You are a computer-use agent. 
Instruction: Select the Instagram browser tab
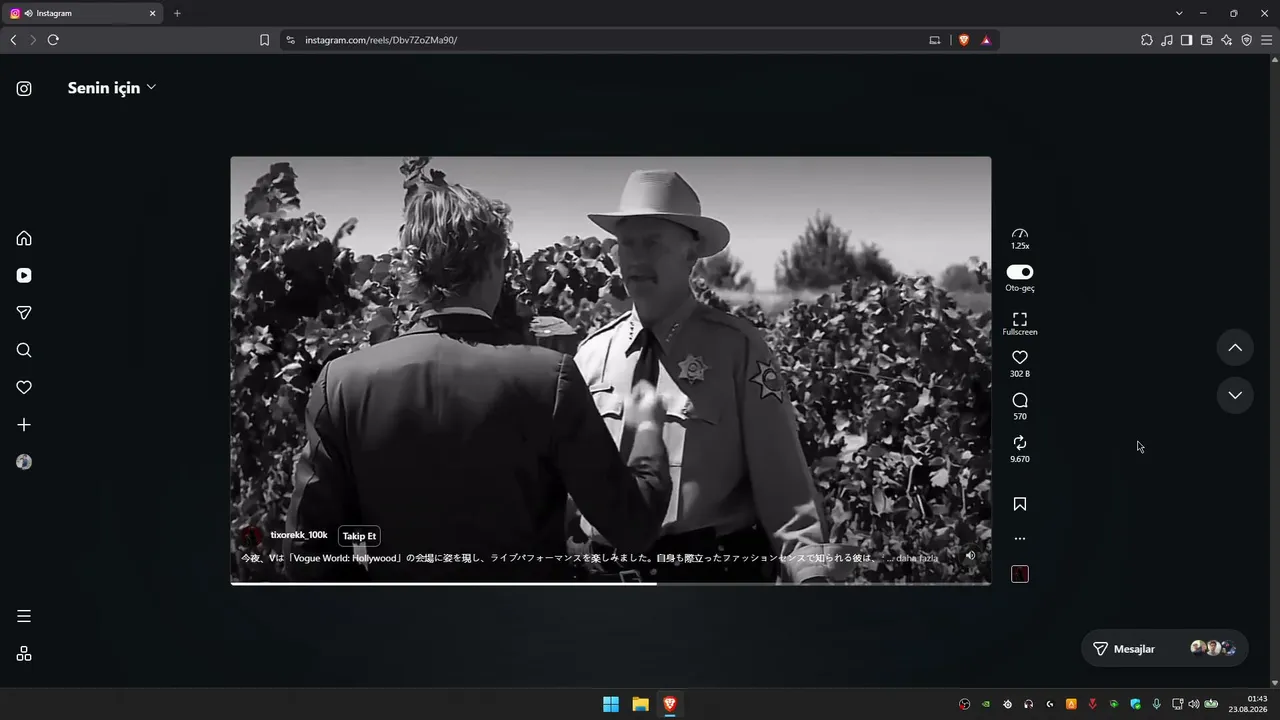pos(83,13)
